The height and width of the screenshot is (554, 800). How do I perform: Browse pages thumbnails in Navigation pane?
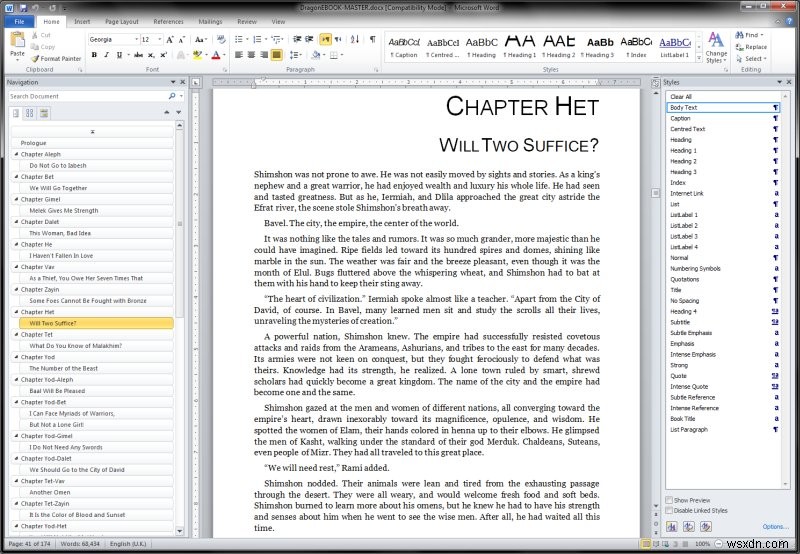(x=30, y=113)
